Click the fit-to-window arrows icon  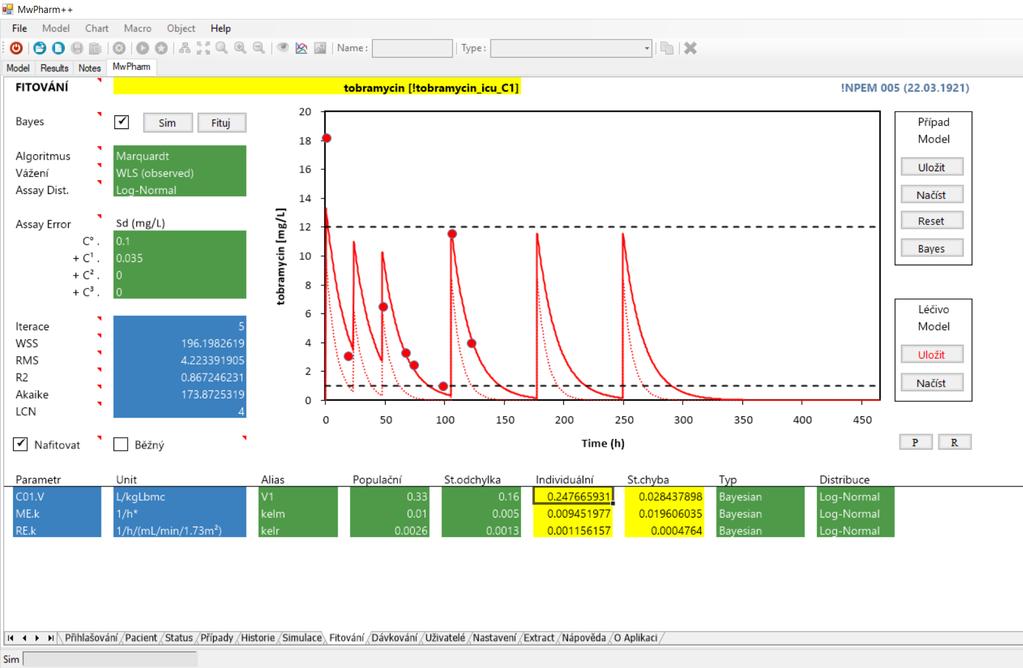pos(204,48)
